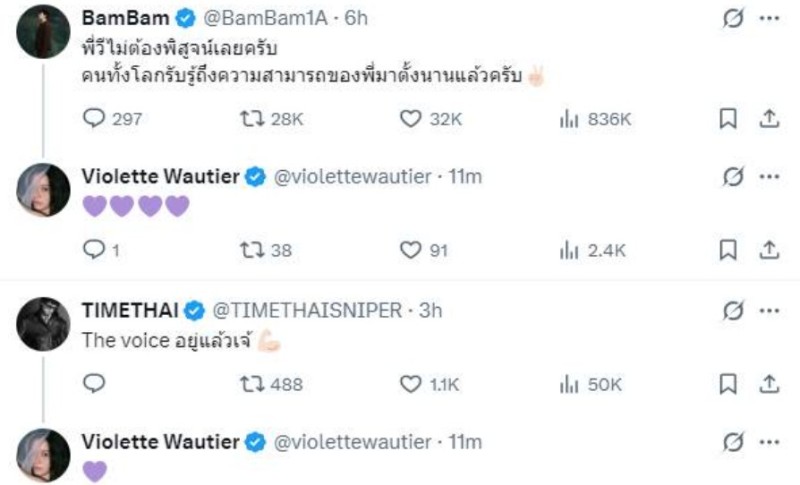800x485 pixels.
Task: Reply to TIMETHAI's The voice tweet
Action: coord(94,383)
